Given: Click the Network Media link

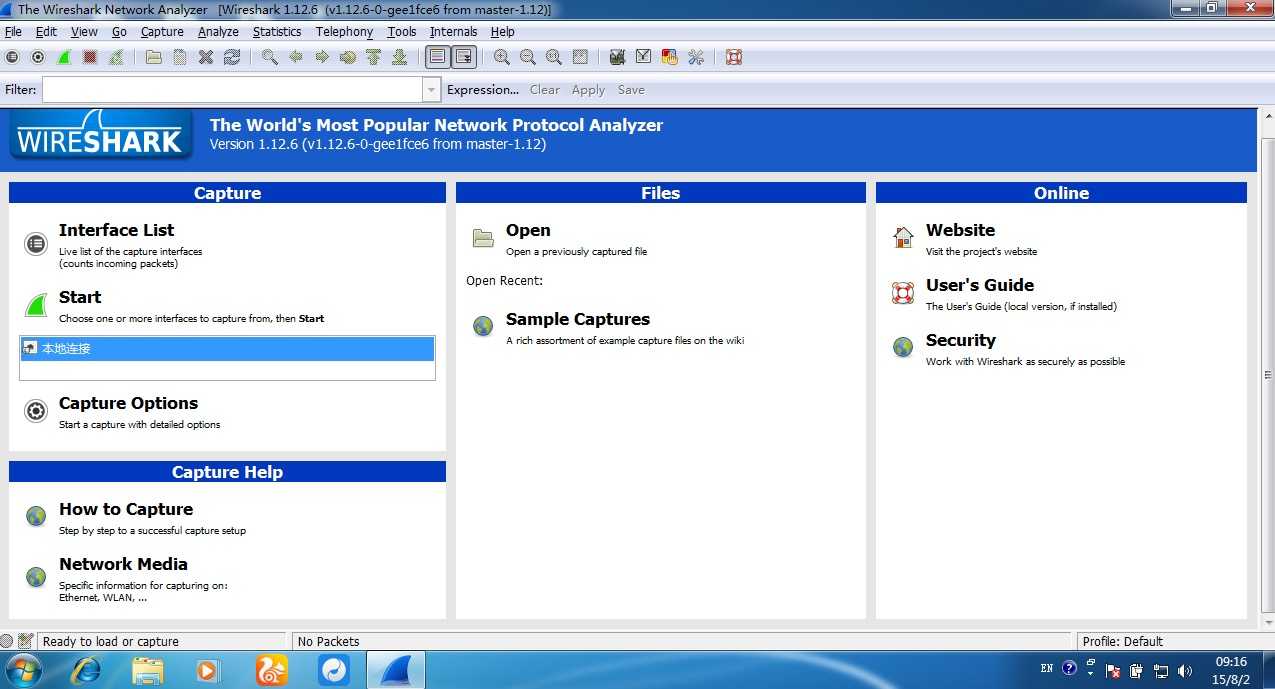Looking at the screenshot, I should pyautogui.click(x=123, y=564).
